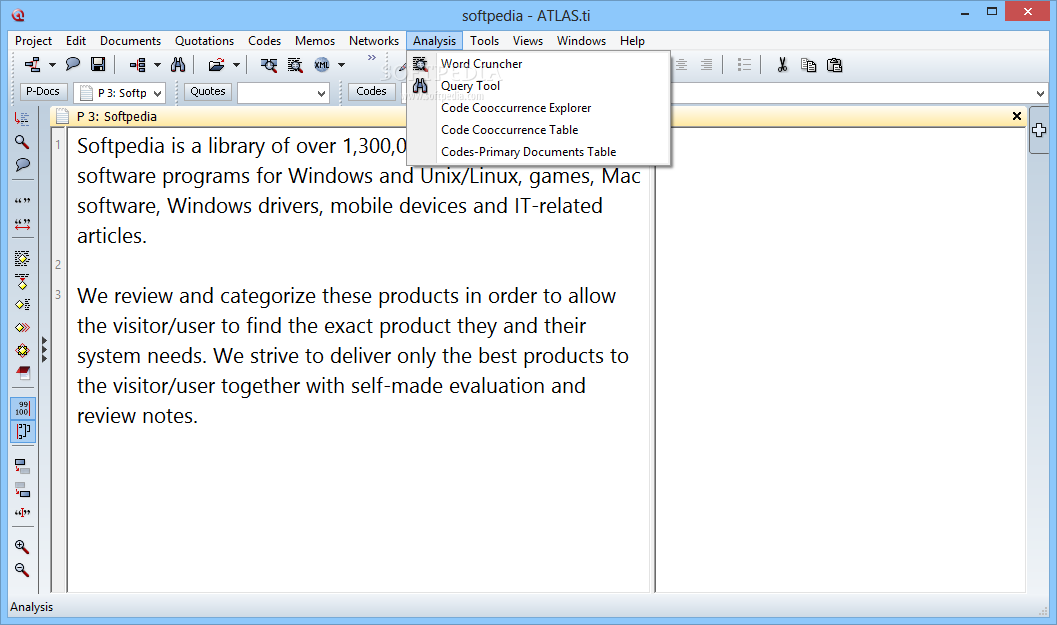Toggle line numbers with the 99/100 icon
1057x625 pixels.
pyautogui.click(x=22, y=409)
